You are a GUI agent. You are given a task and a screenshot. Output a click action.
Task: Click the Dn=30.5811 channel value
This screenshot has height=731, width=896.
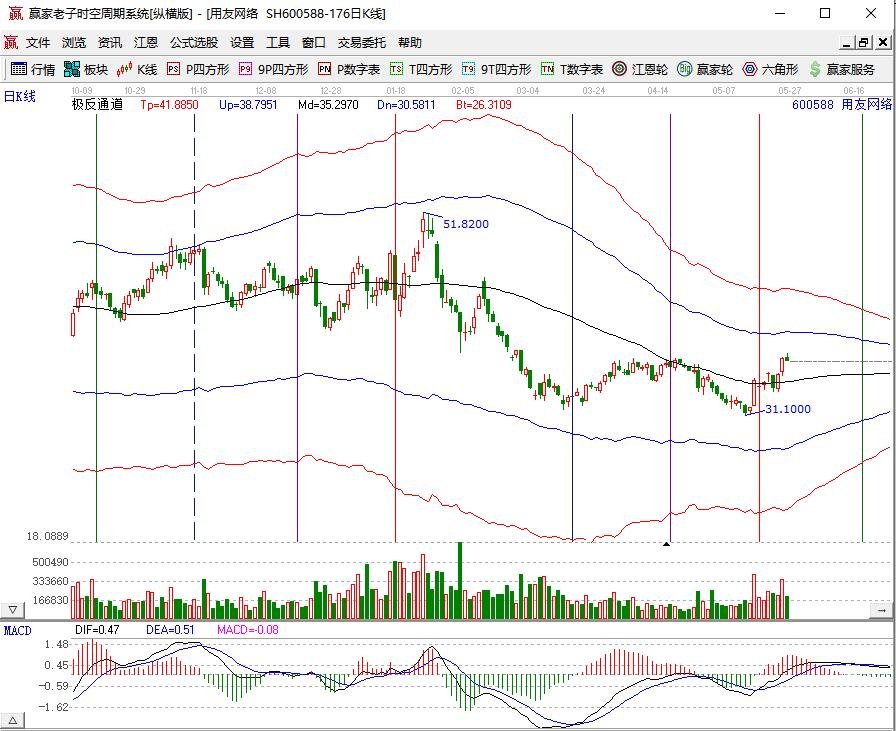pyautogui.click(x=406, y=105)
